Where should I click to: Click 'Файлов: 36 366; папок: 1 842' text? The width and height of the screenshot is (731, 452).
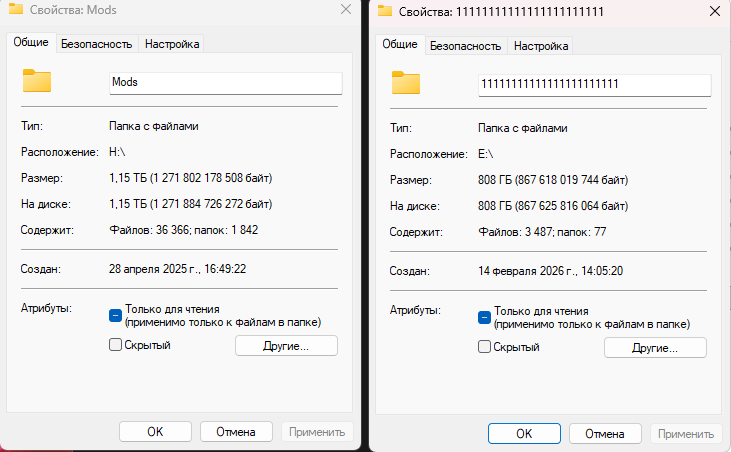click(184, 230)
